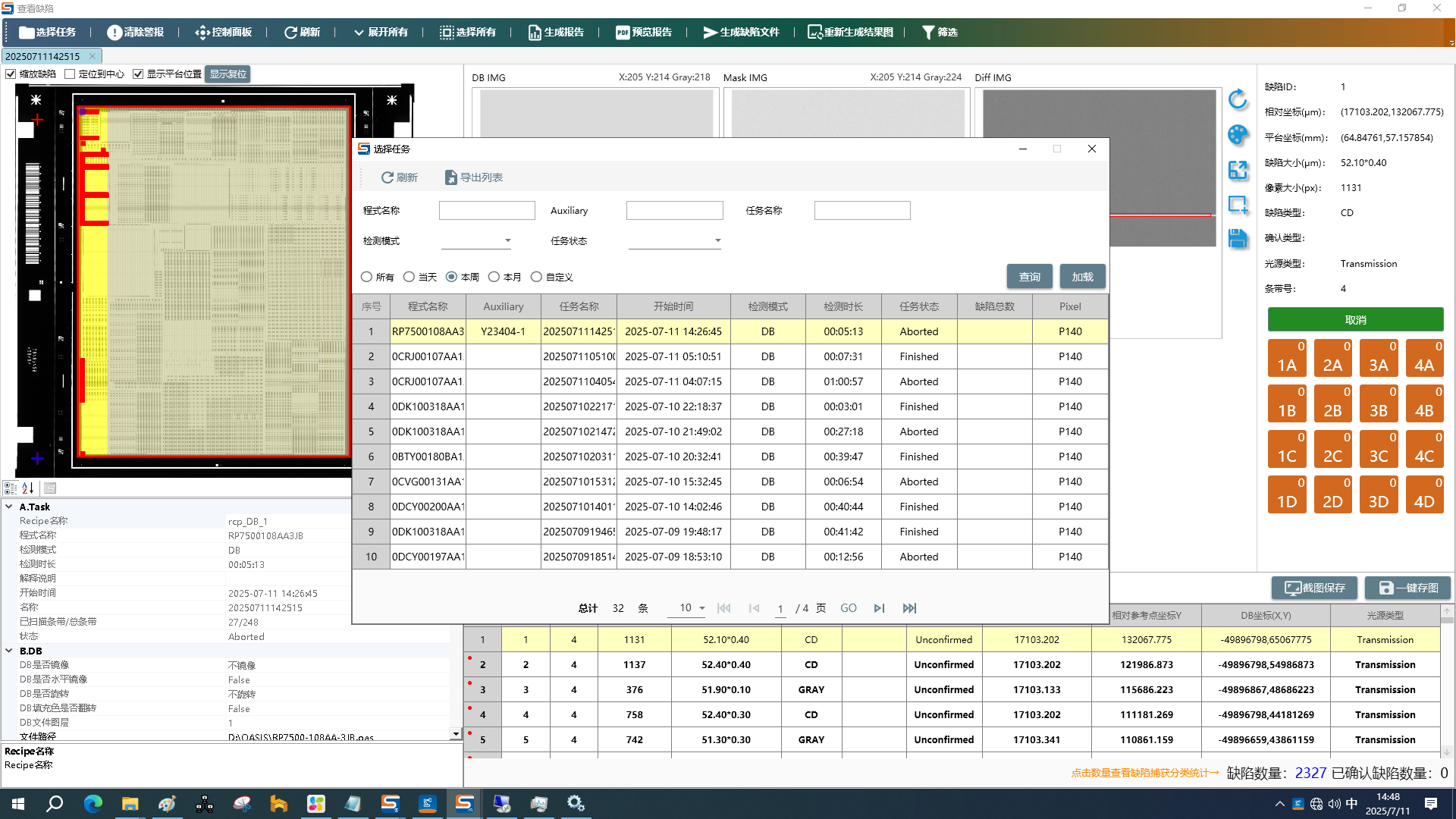The image size is (1456, 819).
Task: Toggle the 显示平台位置 checkbox
Action: [x=138, y=74]
